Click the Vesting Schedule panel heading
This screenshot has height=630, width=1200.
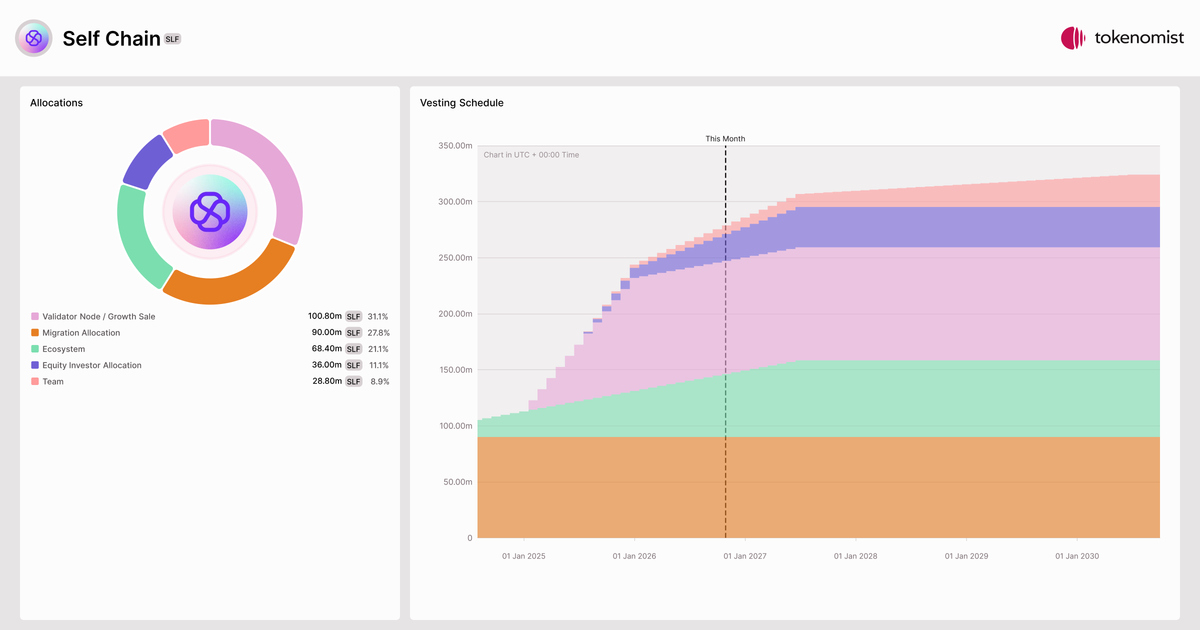(462, 103)
